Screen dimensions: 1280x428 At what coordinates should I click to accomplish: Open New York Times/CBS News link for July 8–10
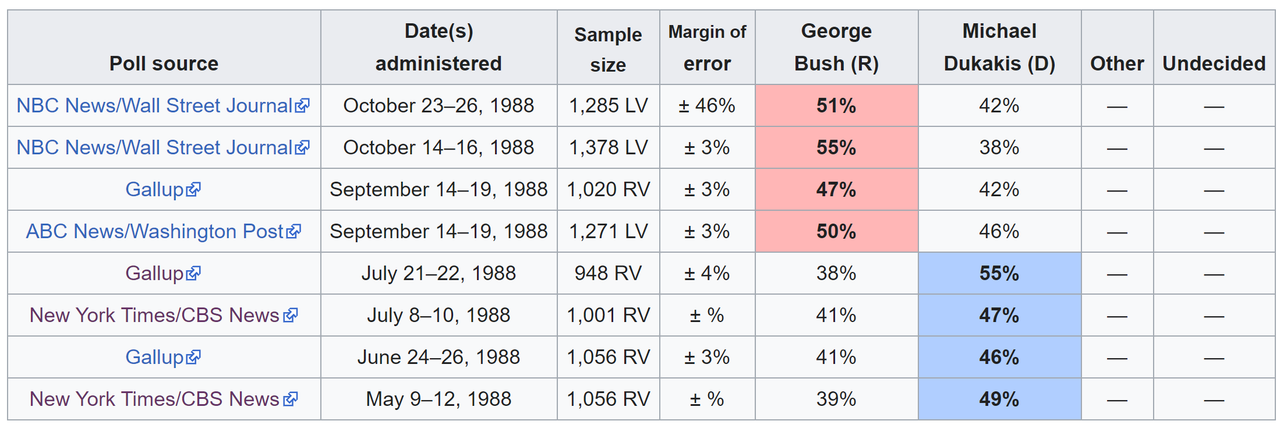(x=155, y=315)
